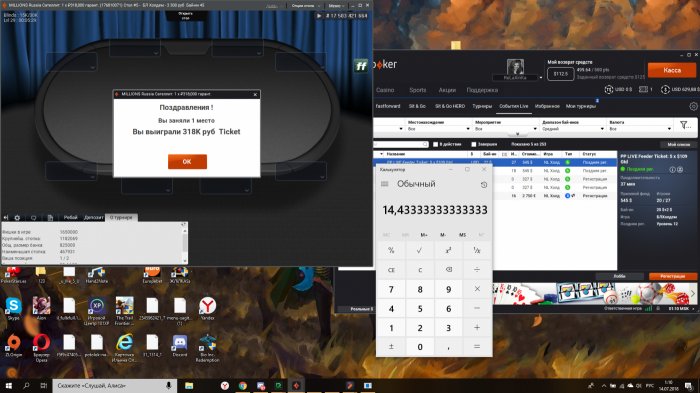Viewport: 700px width, 393px height.
Task: Click the orange Регистрация button in lobby
Action: tap(672, 276)
